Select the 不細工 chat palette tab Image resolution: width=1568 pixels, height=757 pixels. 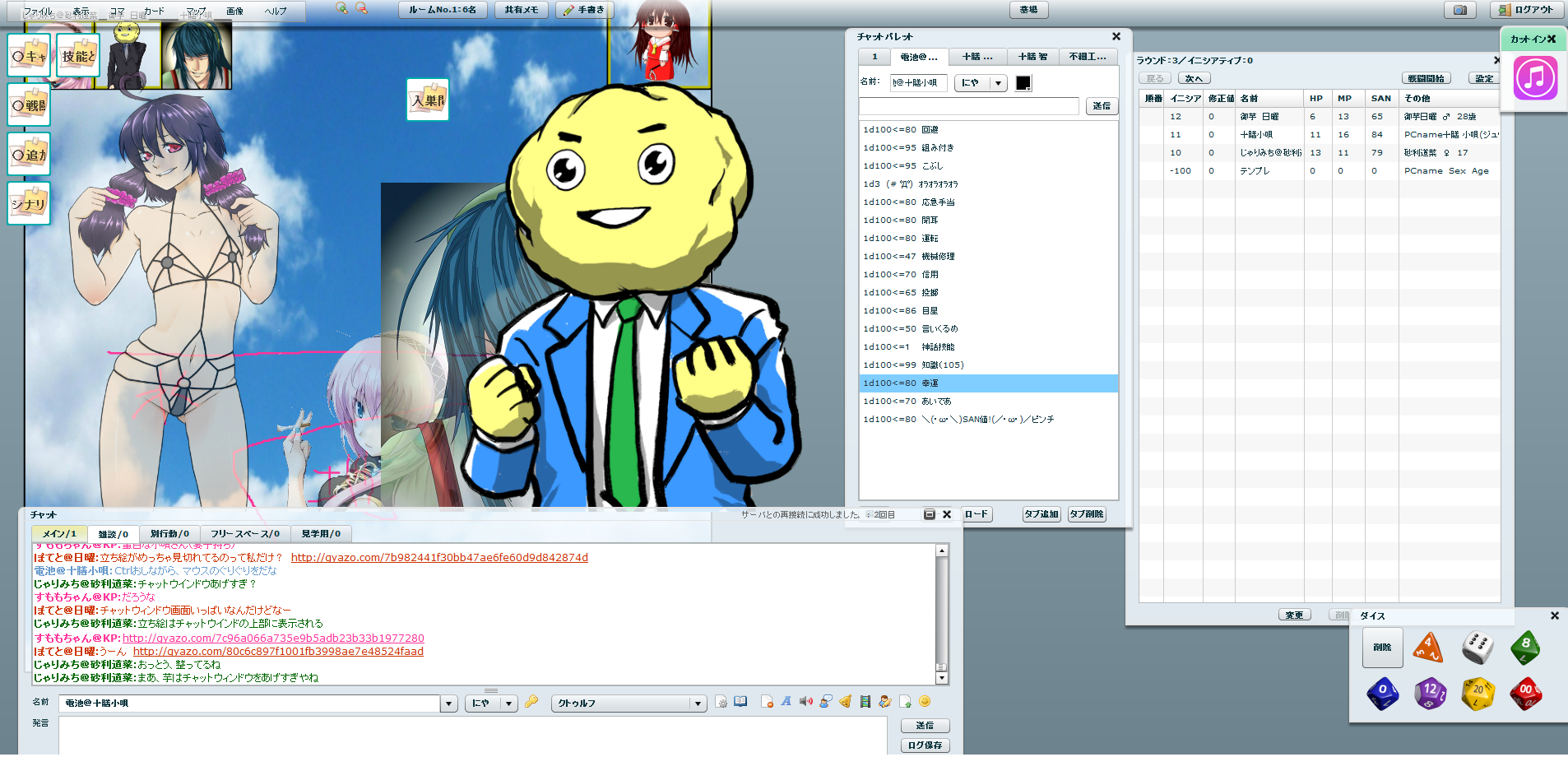[1088, 57]
